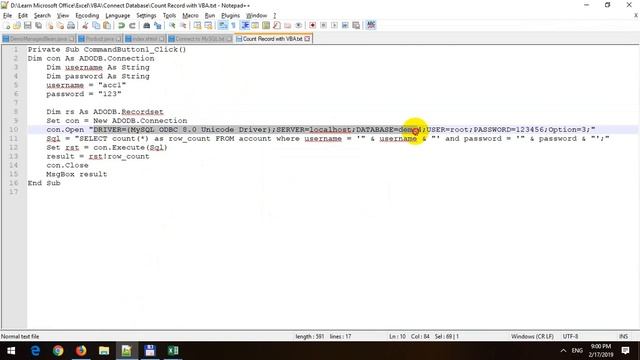Click the UTF-8 encoding status entry
Viewport: 640px width, 360px height.
(x=571, y=336)
